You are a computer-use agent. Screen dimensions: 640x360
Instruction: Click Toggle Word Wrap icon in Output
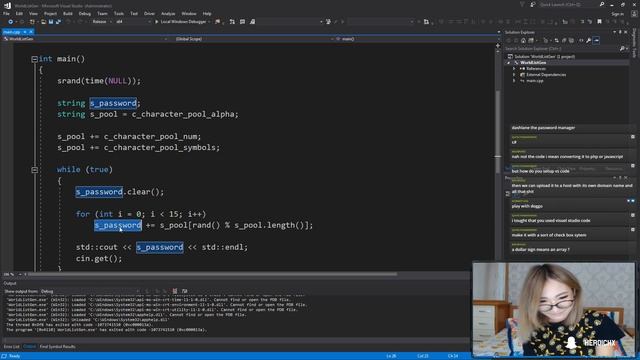pyautogui.click(x=184, y=291)
